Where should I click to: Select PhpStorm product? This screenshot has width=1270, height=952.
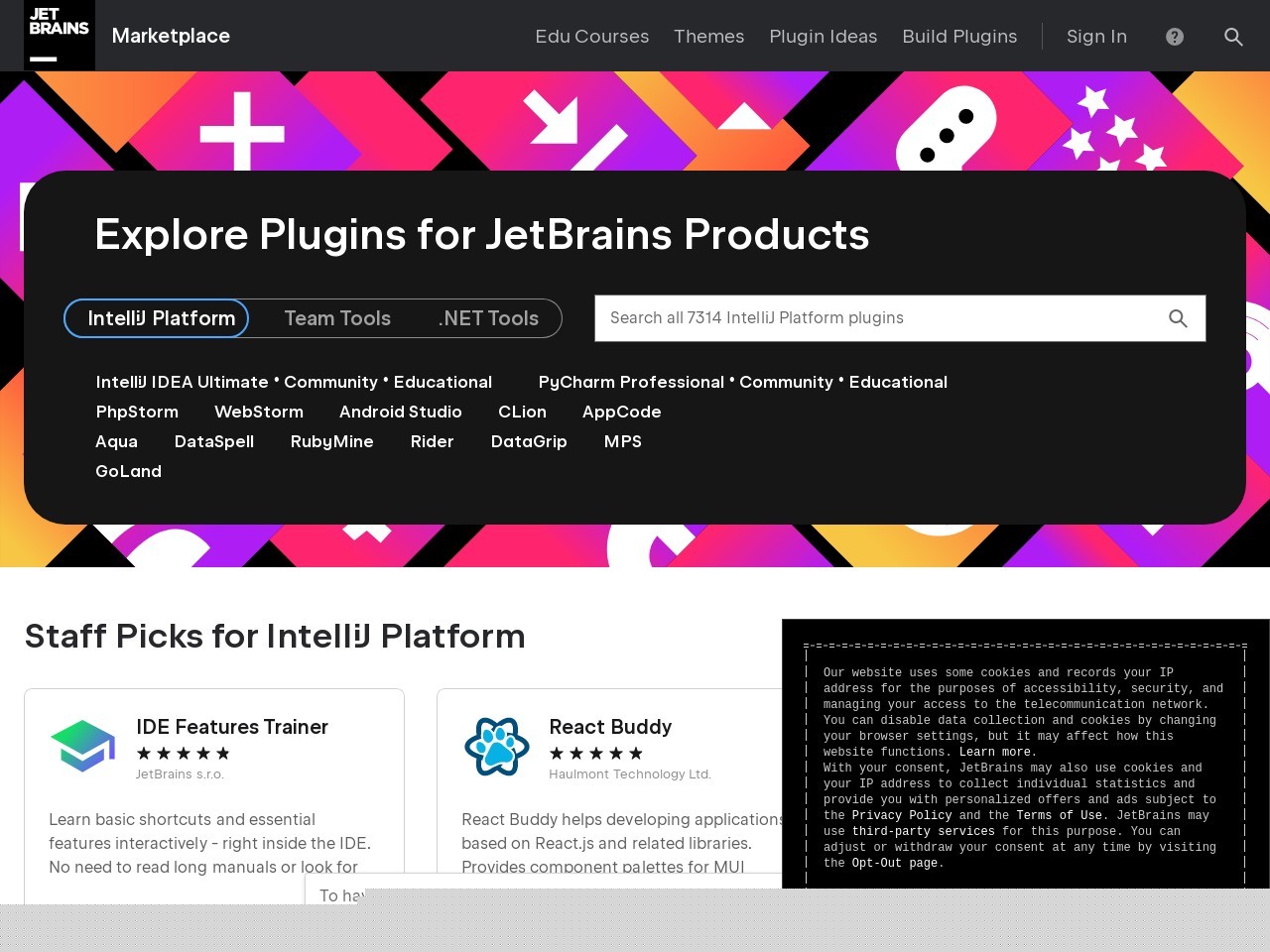tap(137, 412)
